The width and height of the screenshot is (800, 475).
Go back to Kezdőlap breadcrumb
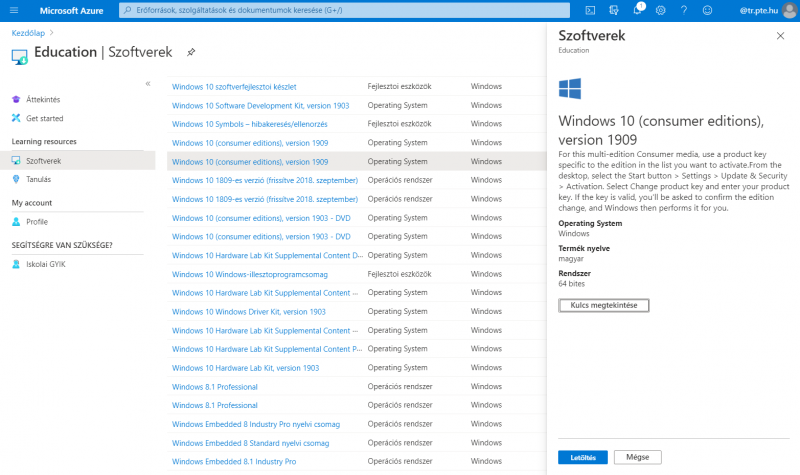28,33
